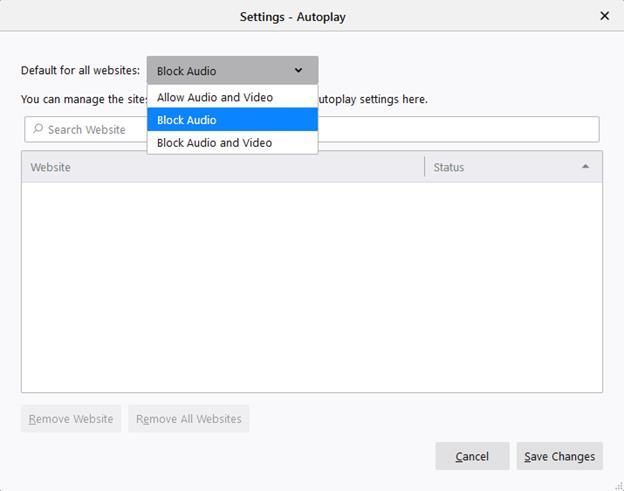Click the Settings - Autoplay title bar
The image size is (624, 491).
click(292, 16)
